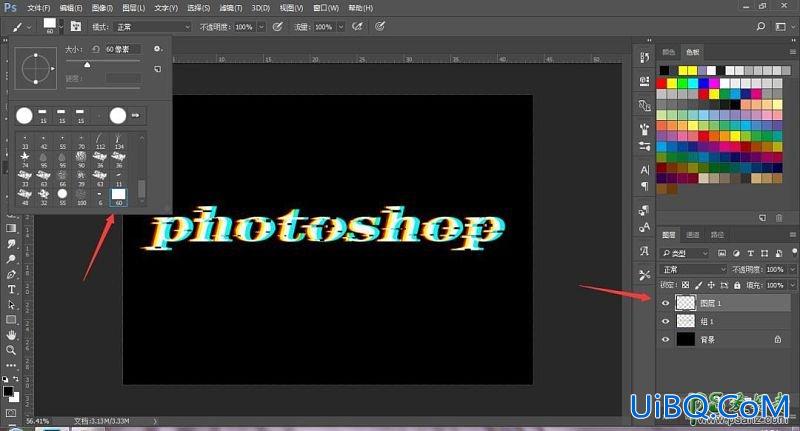
Task: Hide layer 图层 1 via eye icon
Action: [665, 303]
